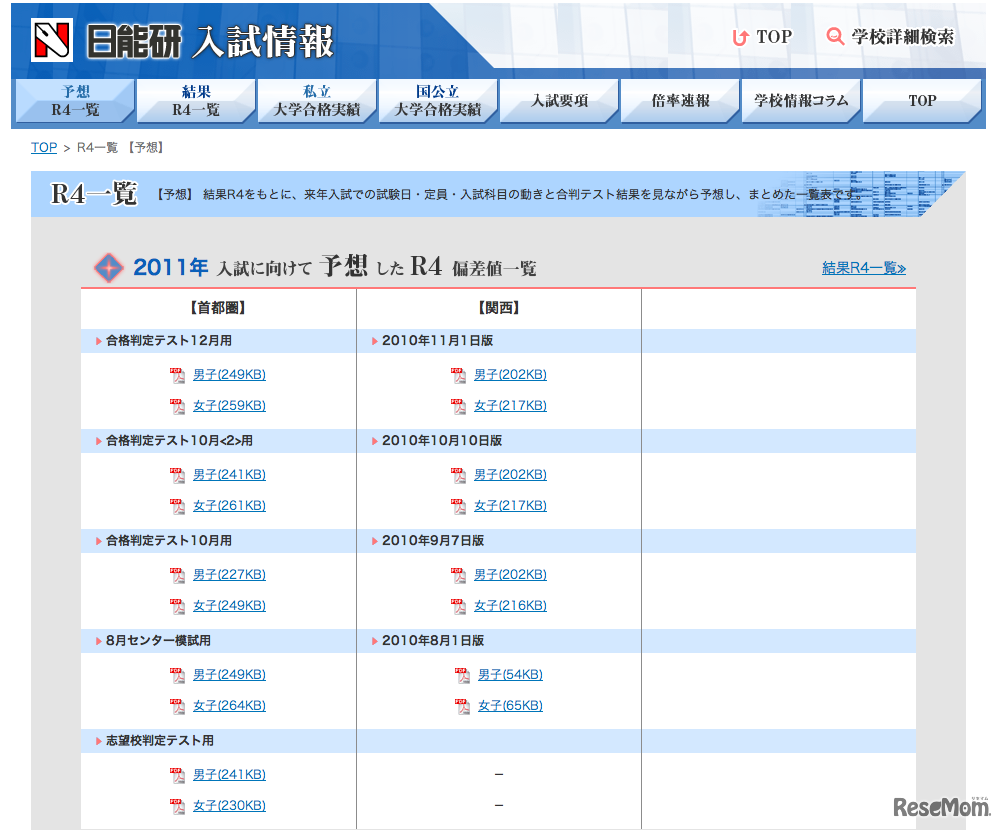
Task: Click the 【関西】 column header
Action: tap(499, 308)
